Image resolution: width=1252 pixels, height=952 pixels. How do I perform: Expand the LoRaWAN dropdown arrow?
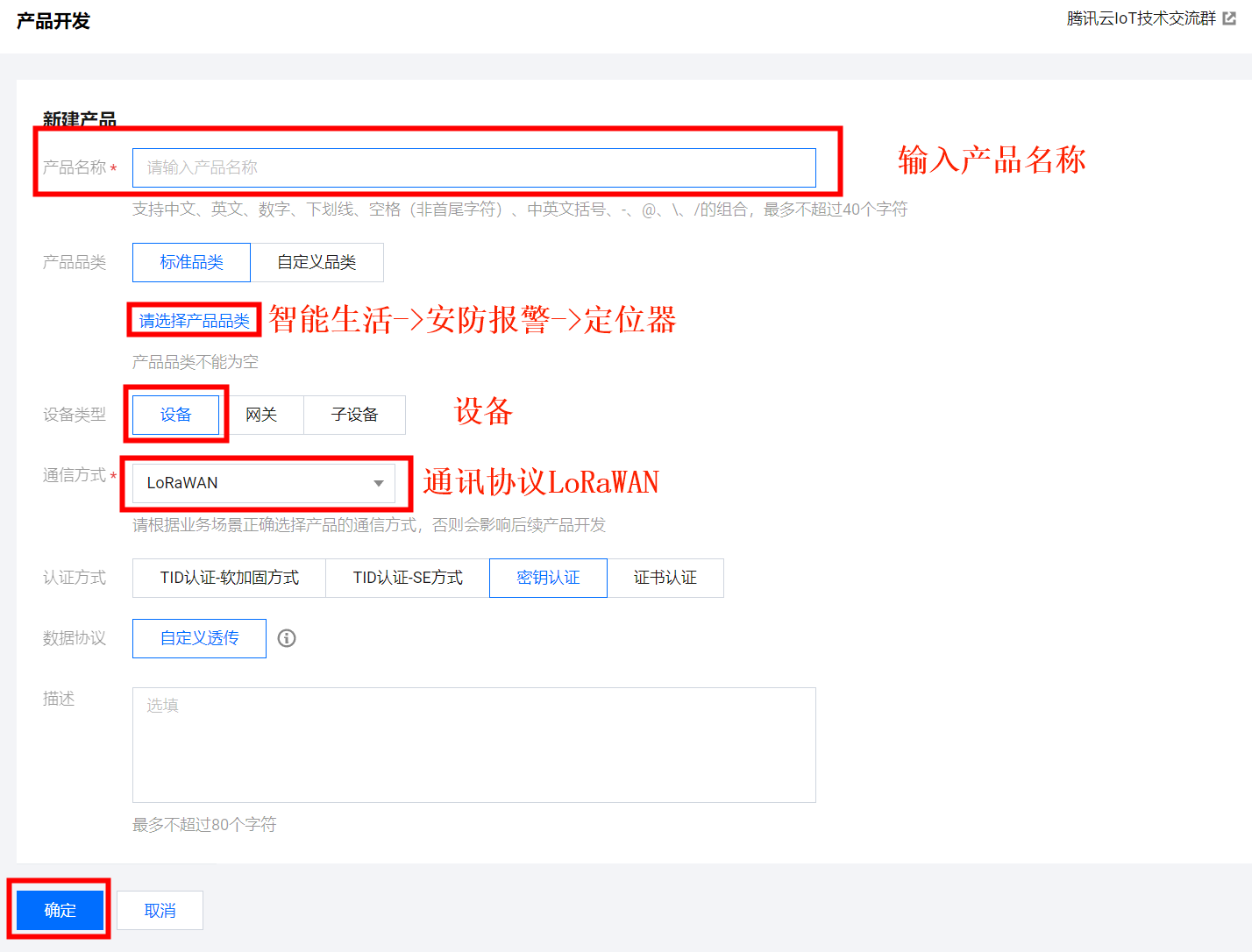pos(379,483)
